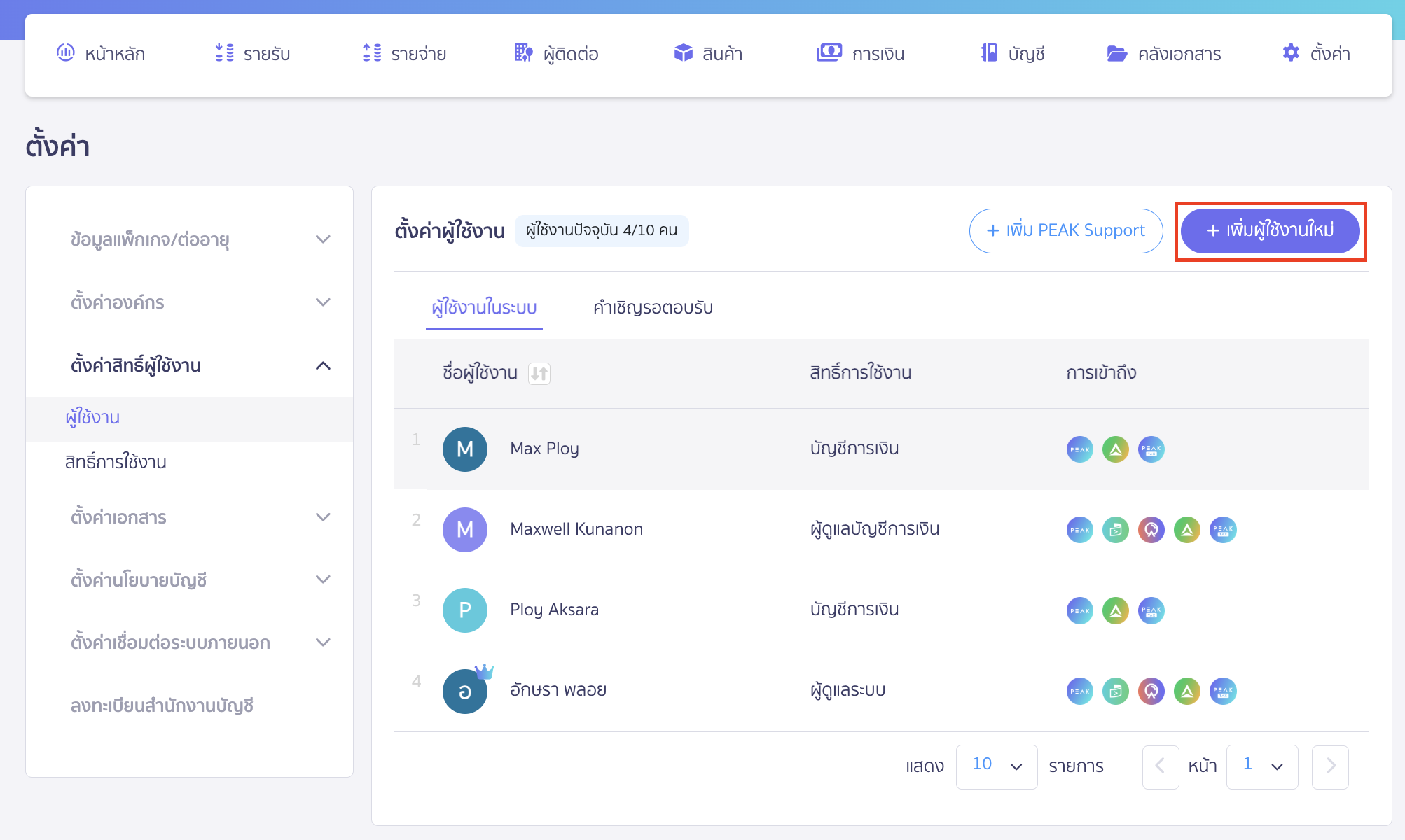
Task: Go to the next page arrow
Action: [1329, 766]
